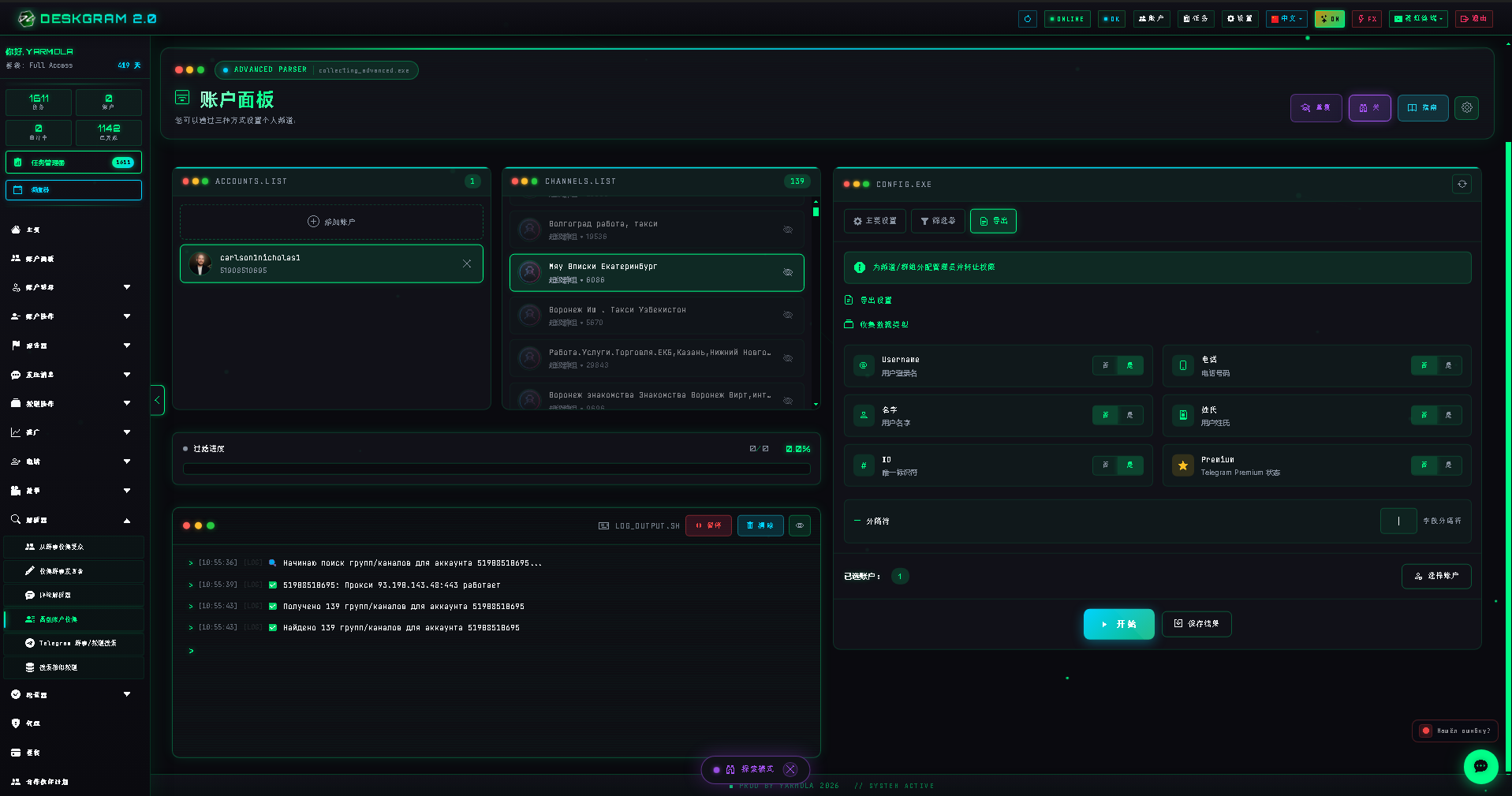The width and height of the screenshot is (1512, 796).
Task: Collapse the sidebar with the left arrow handle
Action: (157, 400)
